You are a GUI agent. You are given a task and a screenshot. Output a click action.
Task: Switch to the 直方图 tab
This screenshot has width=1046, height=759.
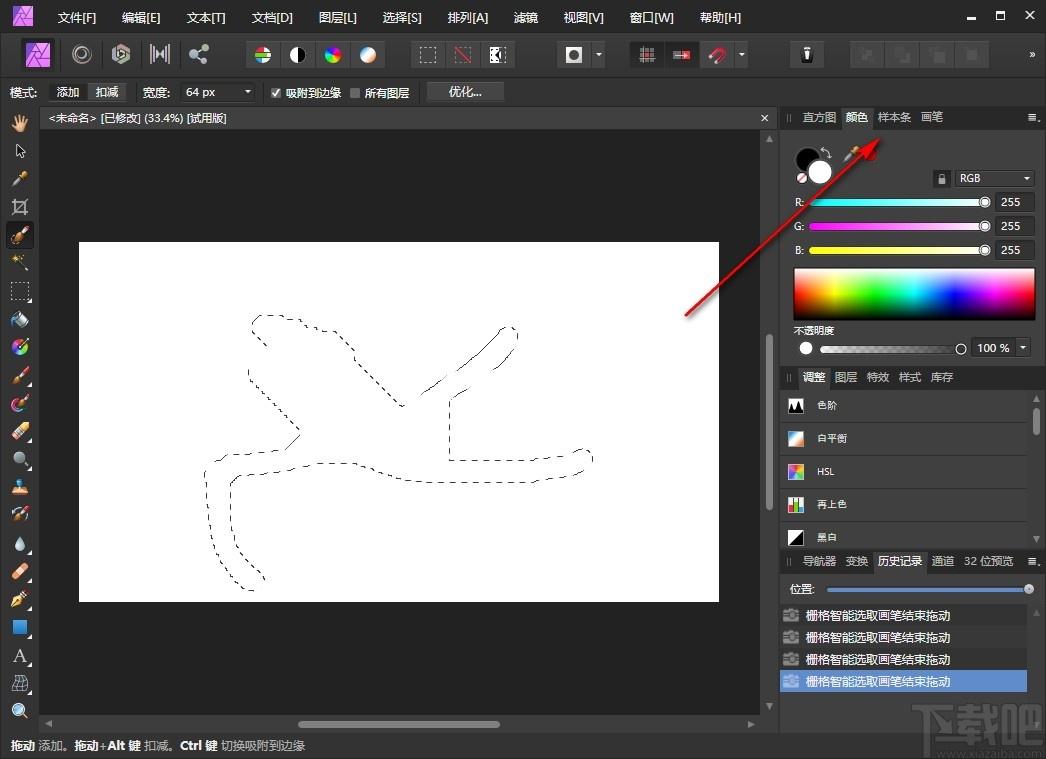pyautogui.click(x=819, y=117)
